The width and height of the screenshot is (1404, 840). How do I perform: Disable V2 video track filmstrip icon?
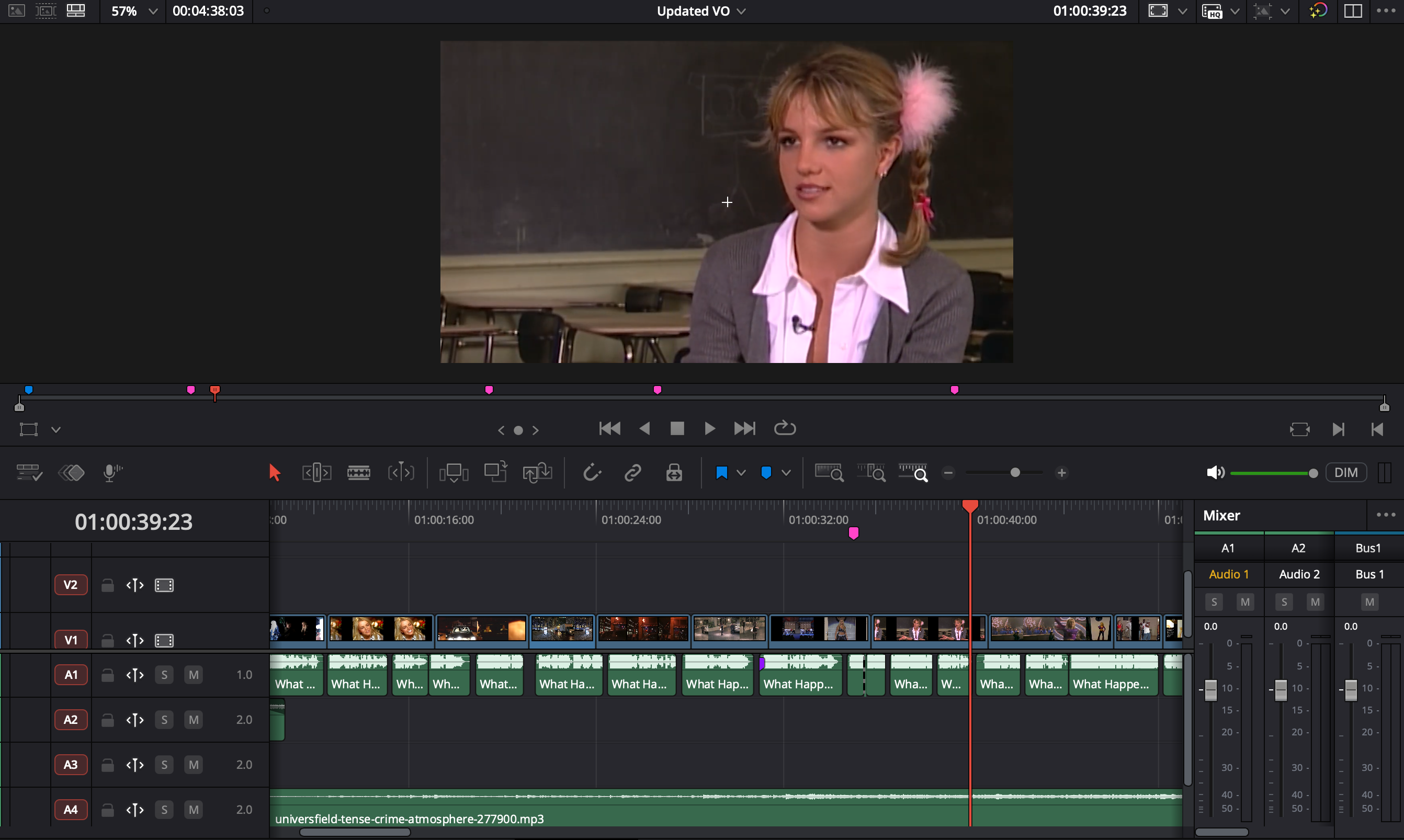click(x=164, y=585)
